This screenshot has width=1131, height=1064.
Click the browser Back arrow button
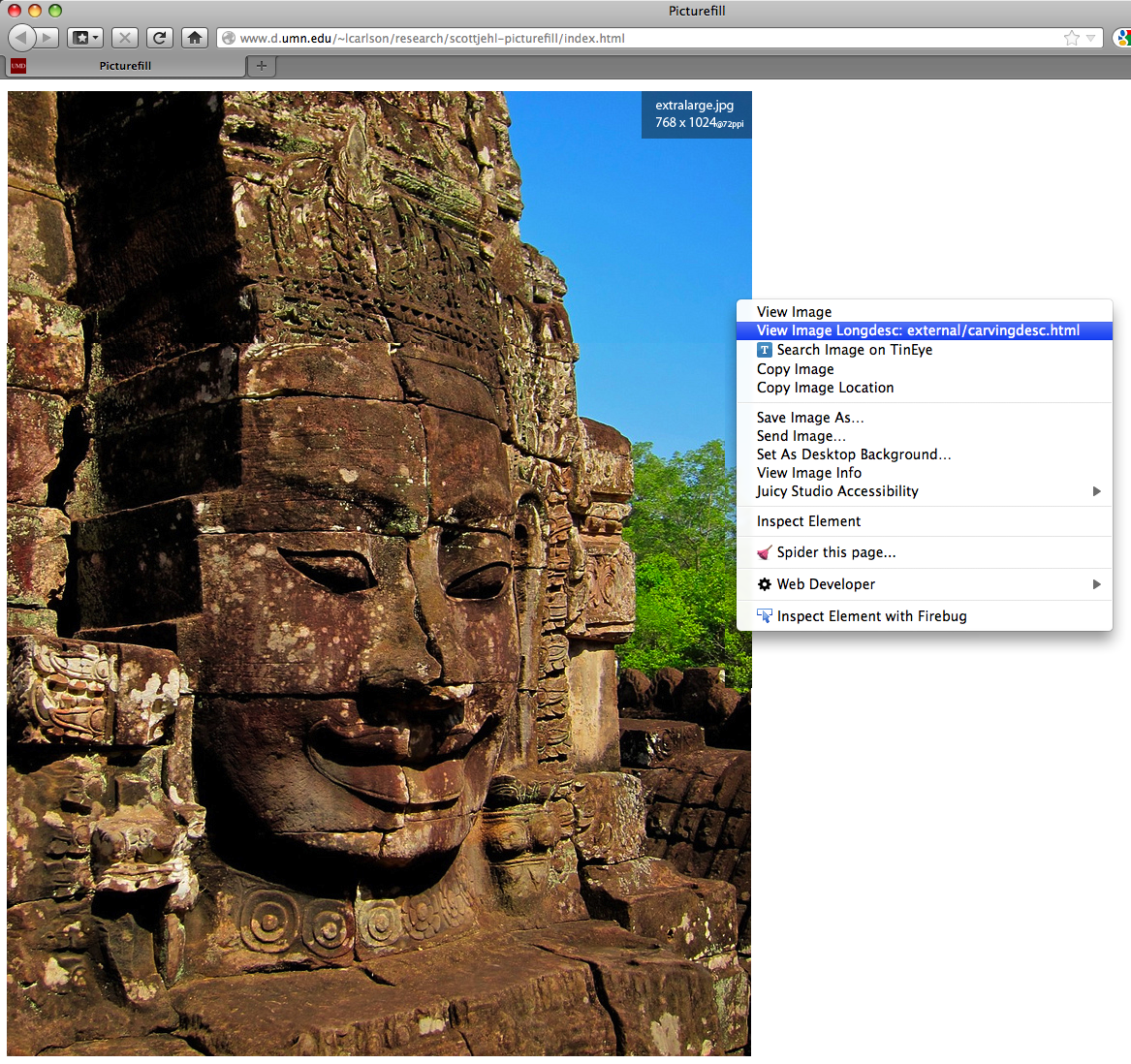[21, 38]
